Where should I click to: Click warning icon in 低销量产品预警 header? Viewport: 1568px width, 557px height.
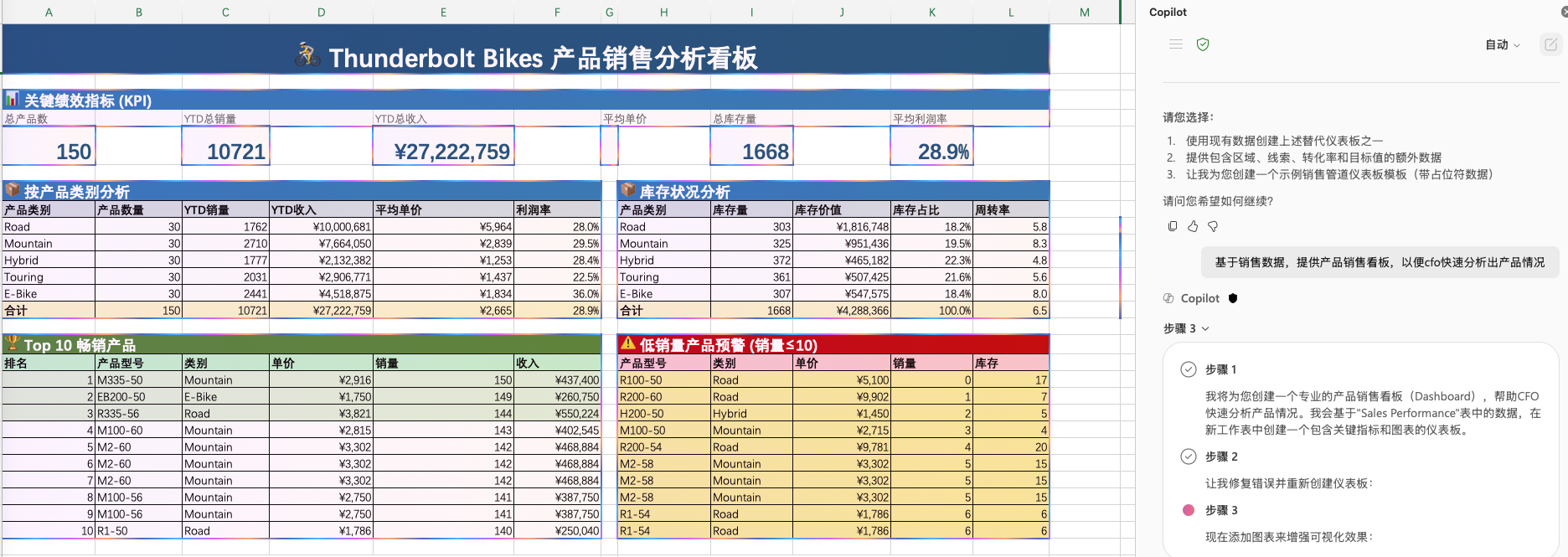coord(627,343)
